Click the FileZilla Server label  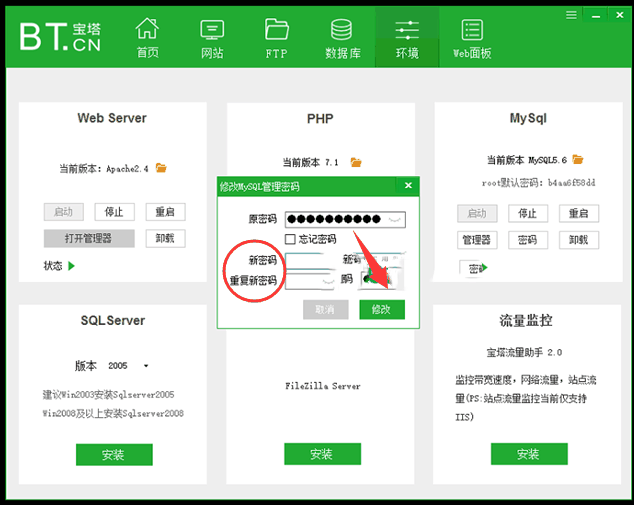click(x=323, y=386)
